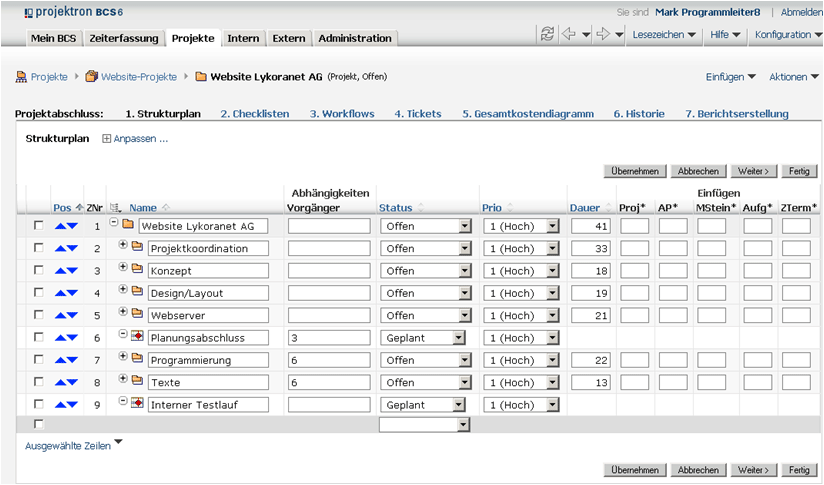Click the refresh icon in toolbar
Image resolution: width=824 pixels, height=485 pixels.
[x=547, y=34]
